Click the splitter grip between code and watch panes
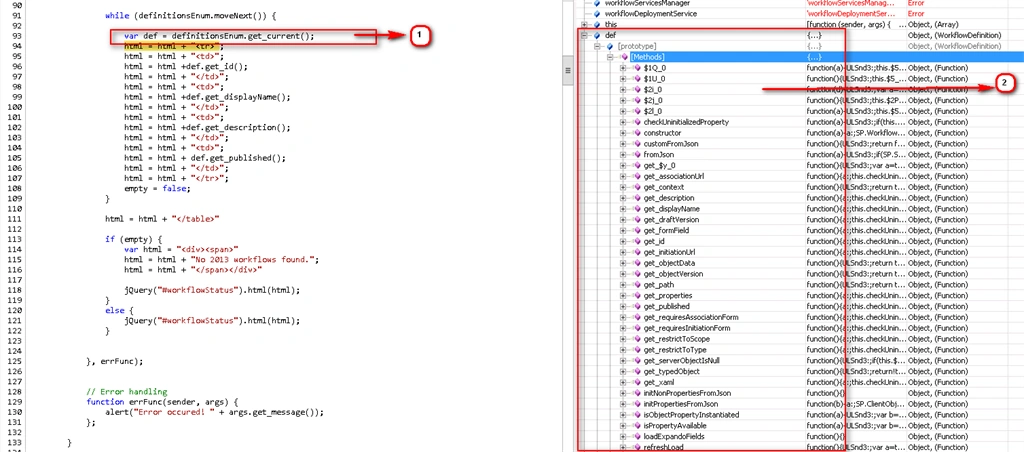 [568, 71]
